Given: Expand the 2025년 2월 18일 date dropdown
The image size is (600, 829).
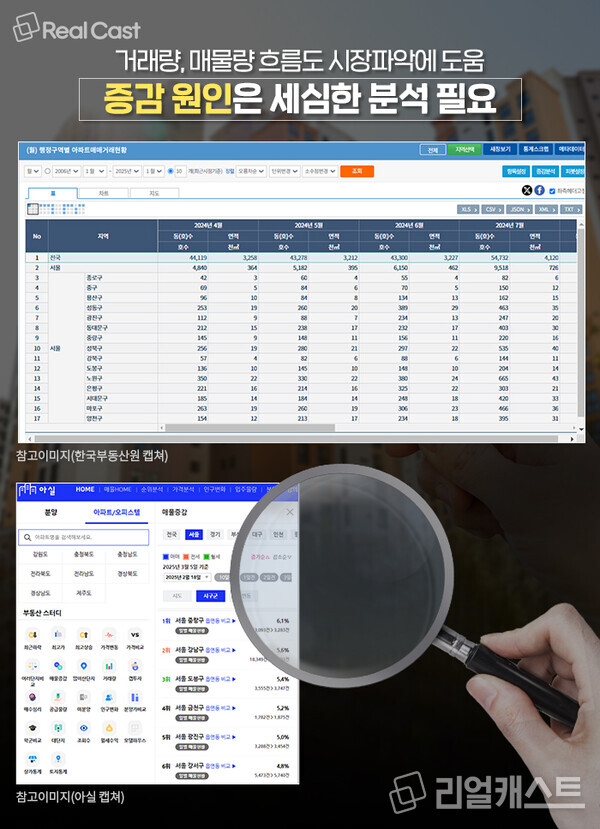Looking at the screenshot, I should tap(187, 577).
